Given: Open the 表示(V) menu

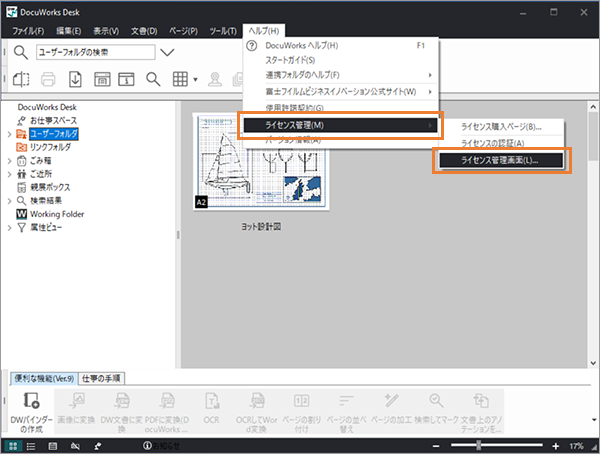Looking at the screenshot, I should (x=106, y=31).
